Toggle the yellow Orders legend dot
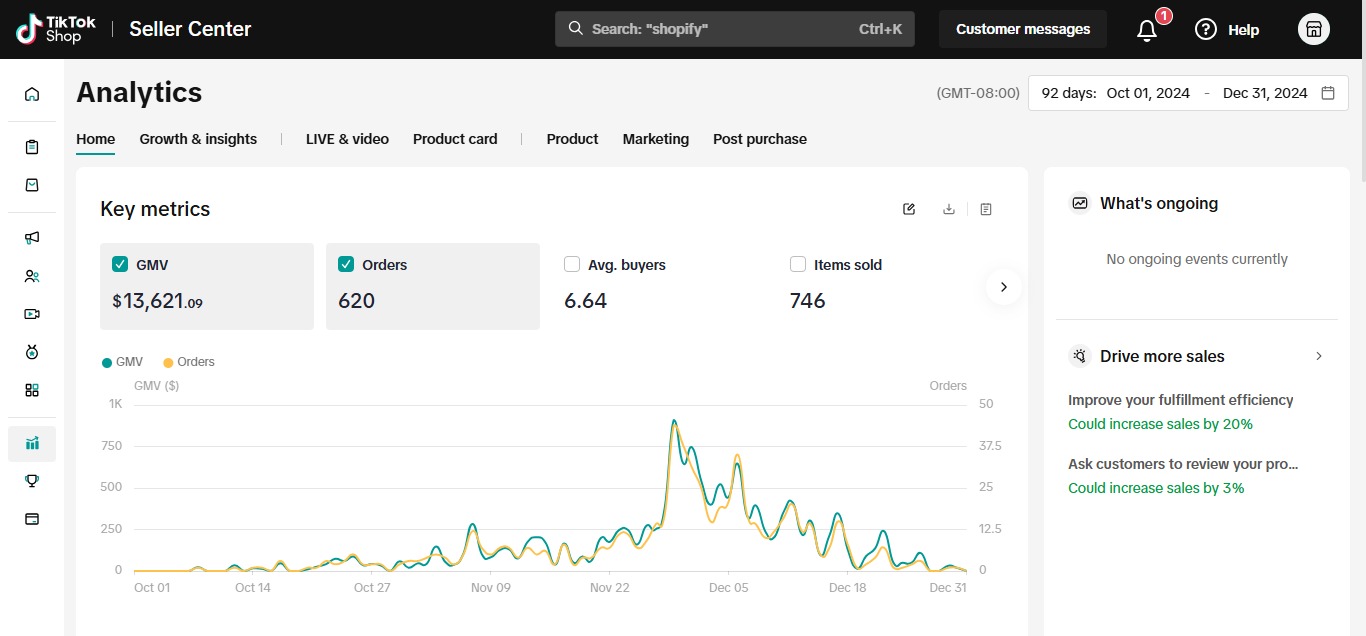 [168, 363]
